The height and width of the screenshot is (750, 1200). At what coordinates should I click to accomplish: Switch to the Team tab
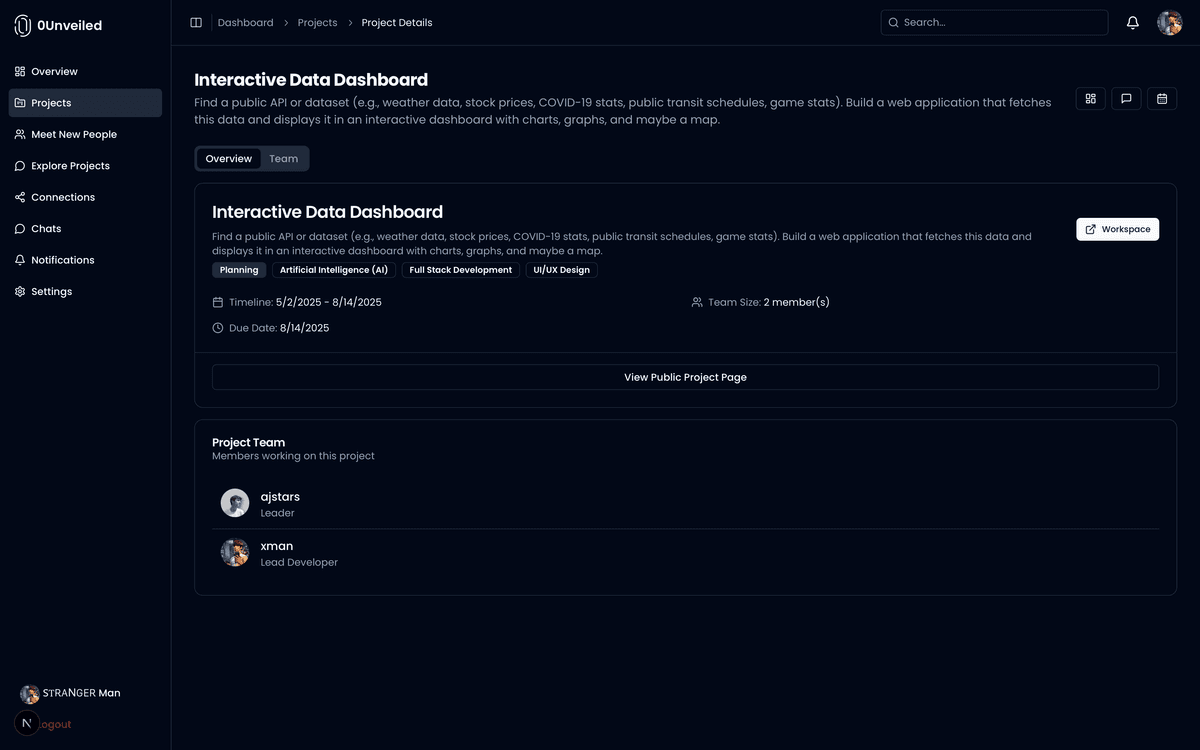[x=283, y=159]
